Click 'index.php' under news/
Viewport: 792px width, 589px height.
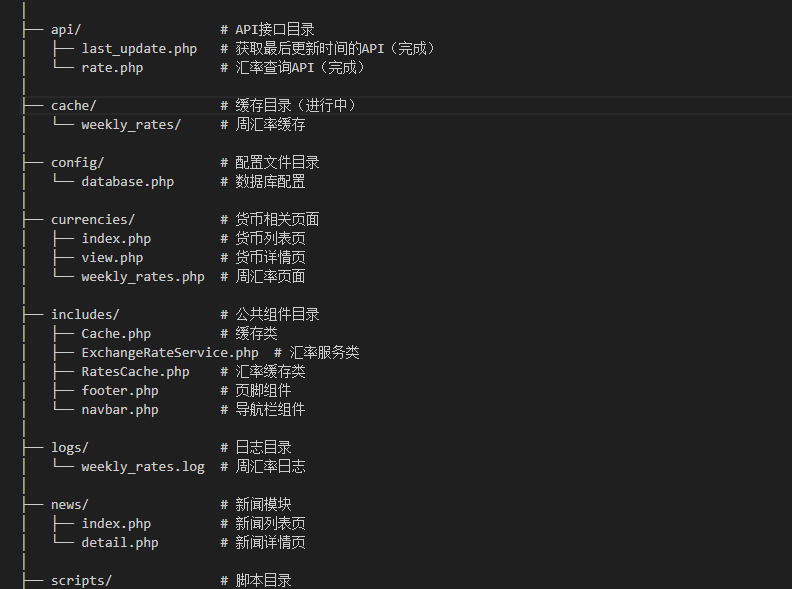pyautogui.click(x=116, y=524)
